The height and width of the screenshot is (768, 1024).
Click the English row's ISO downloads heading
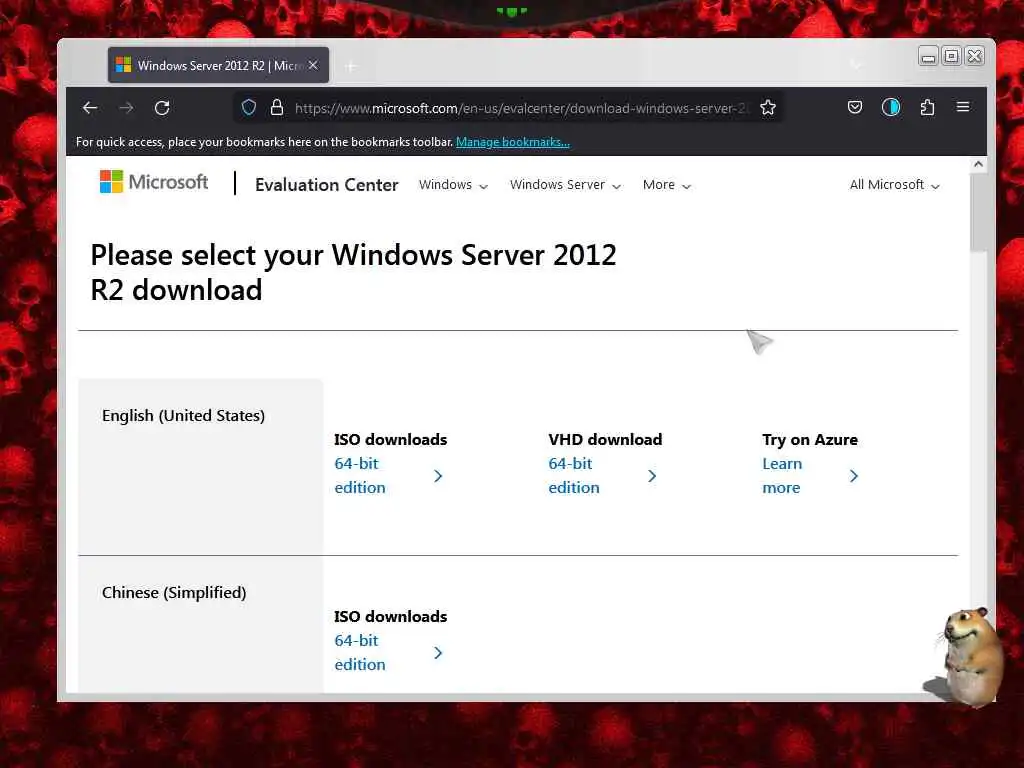pos(391,440)
